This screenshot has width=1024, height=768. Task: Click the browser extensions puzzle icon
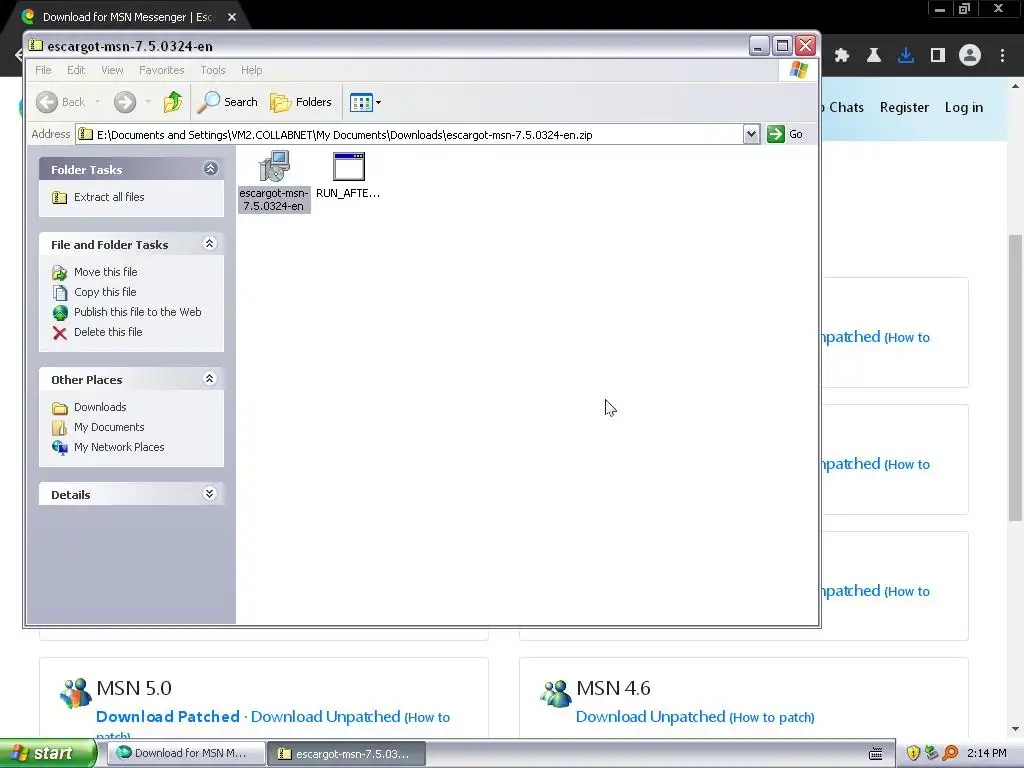tap(842, 56)
